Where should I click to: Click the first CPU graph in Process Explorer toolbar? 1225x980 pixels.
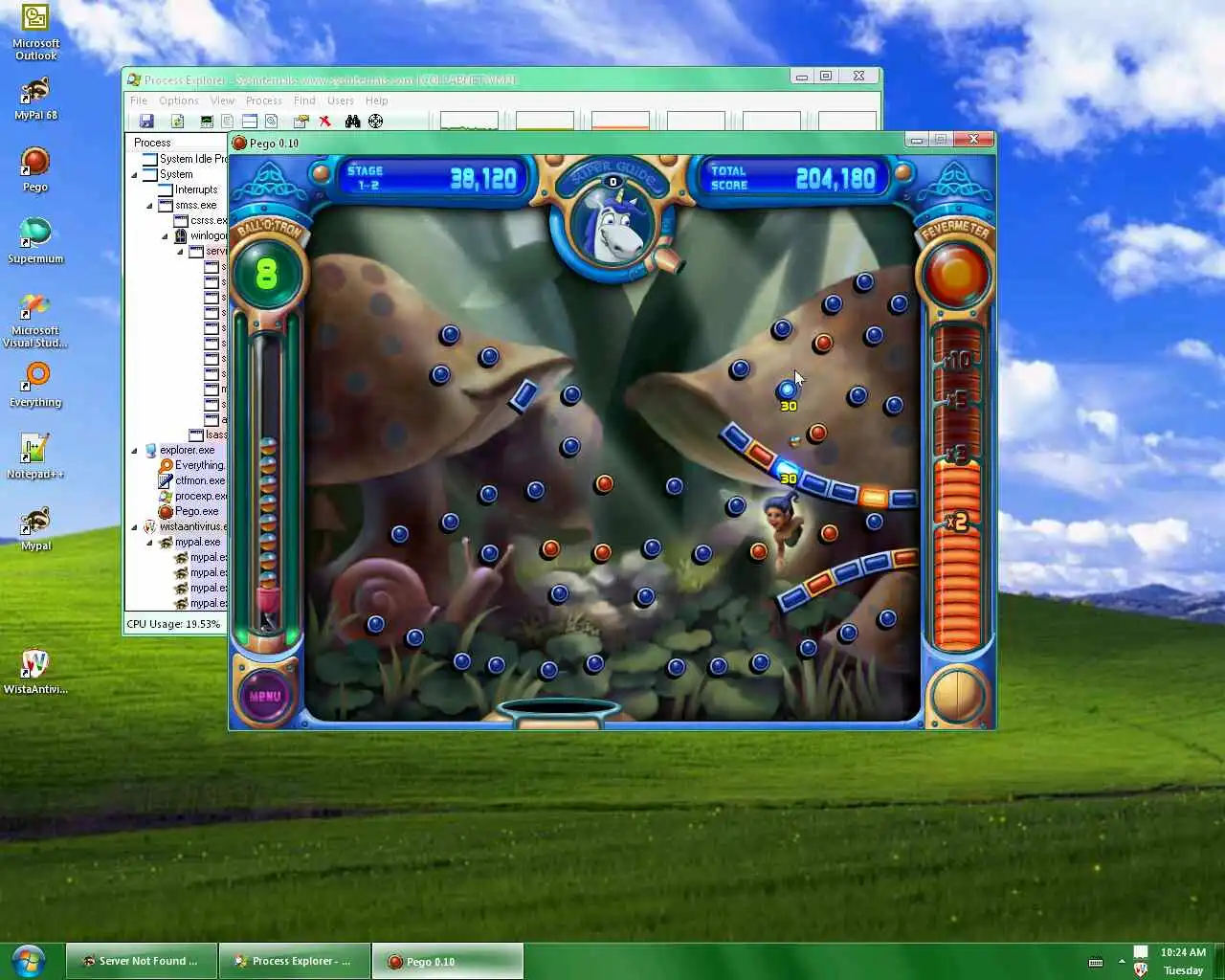469,121
